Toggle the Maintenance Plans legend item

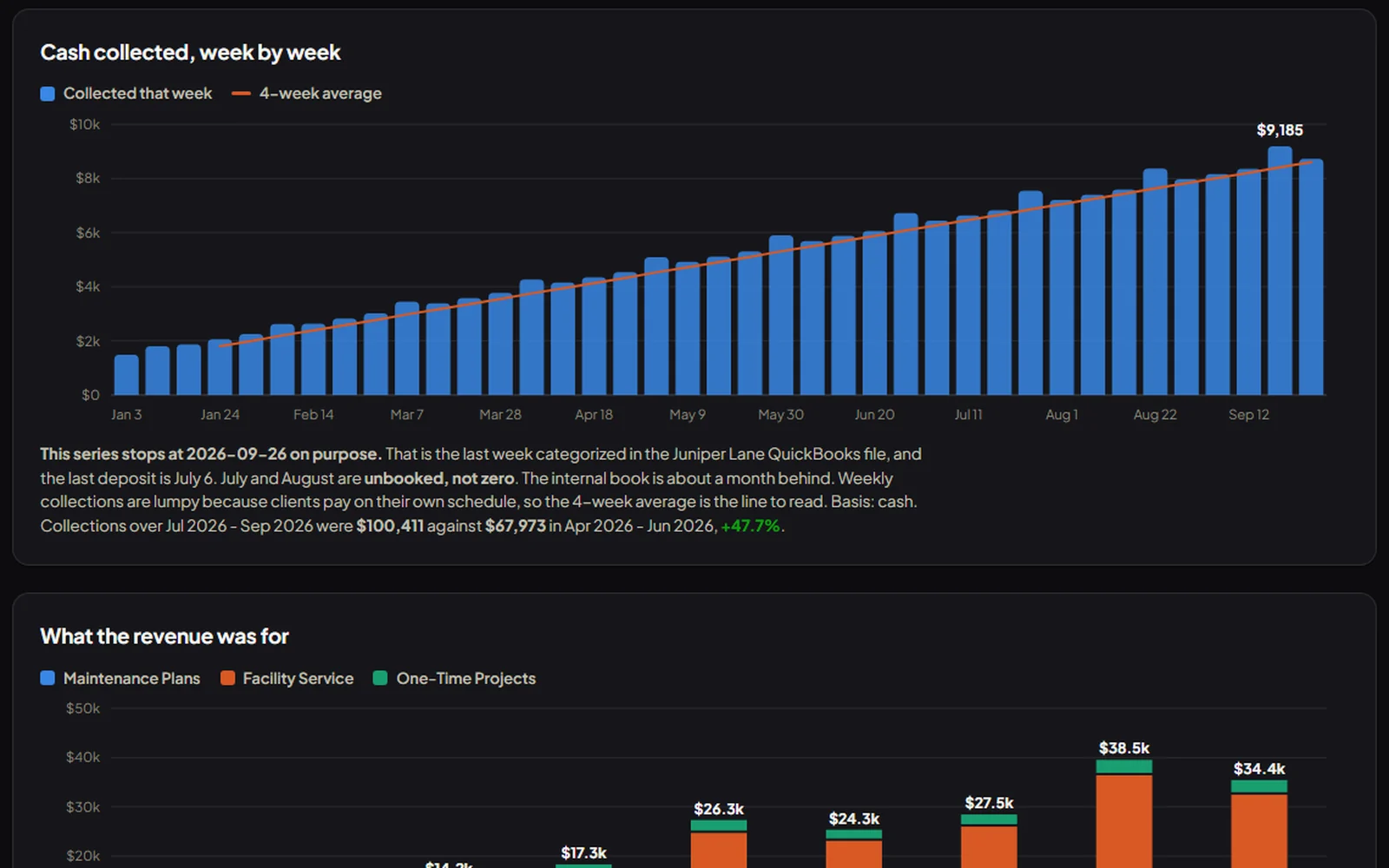click(120, 679)
